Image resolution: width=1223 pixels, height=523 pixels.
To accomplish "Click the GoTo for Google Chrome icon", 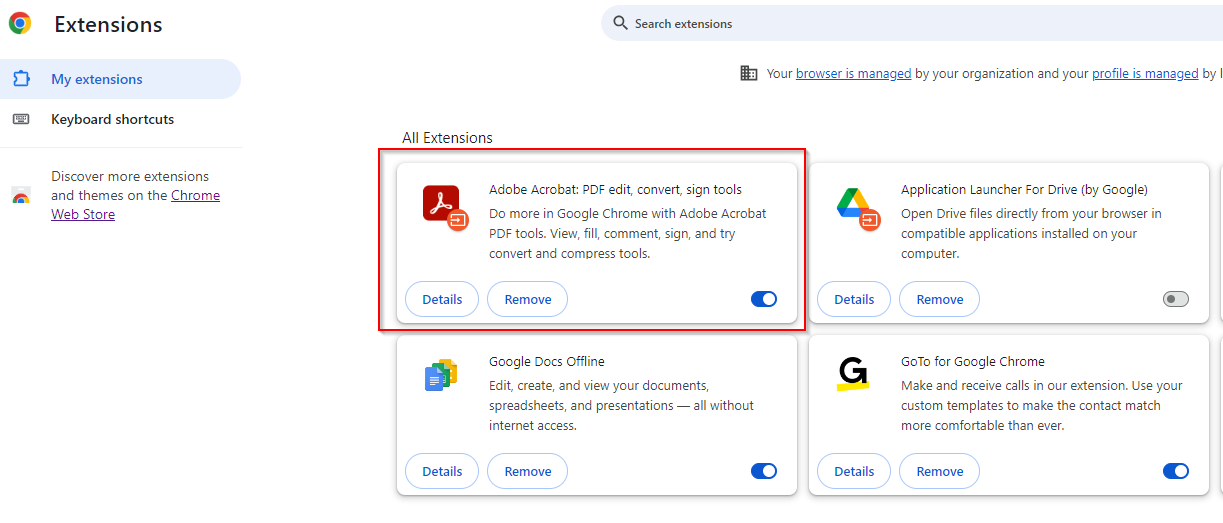I will pos(853,374).
